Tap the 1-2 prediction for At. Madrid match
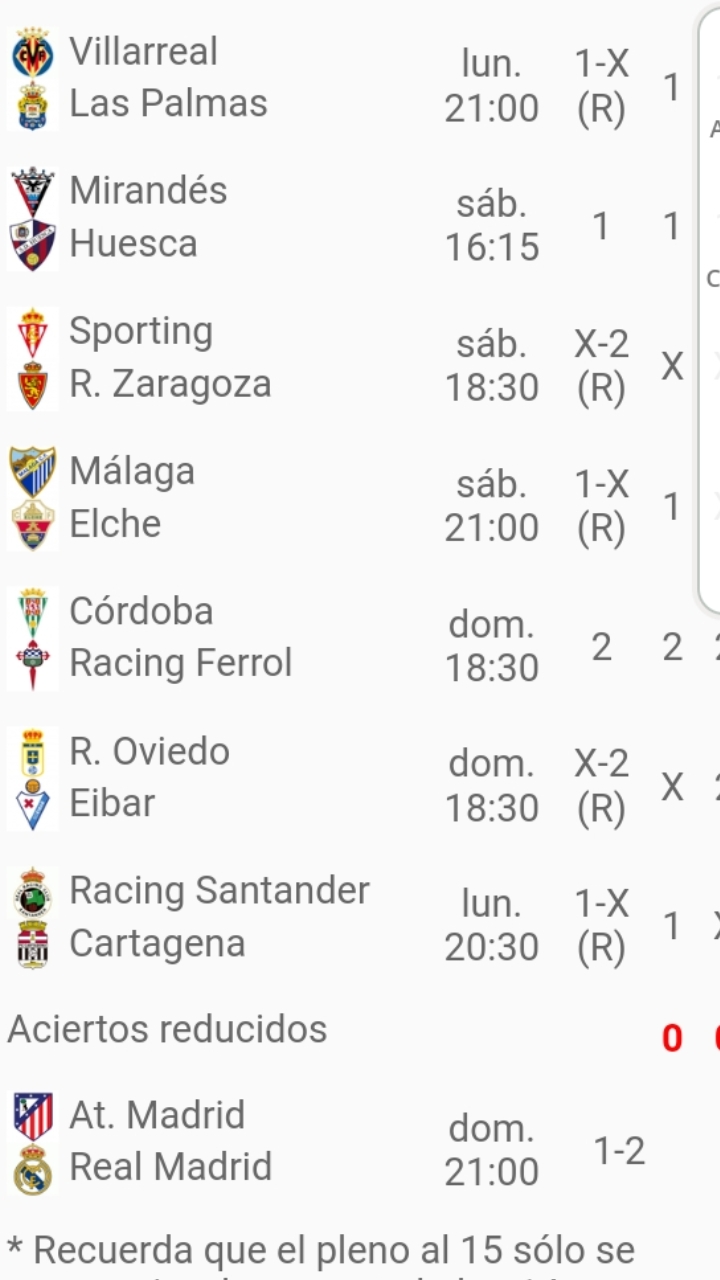720x1280 pixels. click(x=619, y=1152)
